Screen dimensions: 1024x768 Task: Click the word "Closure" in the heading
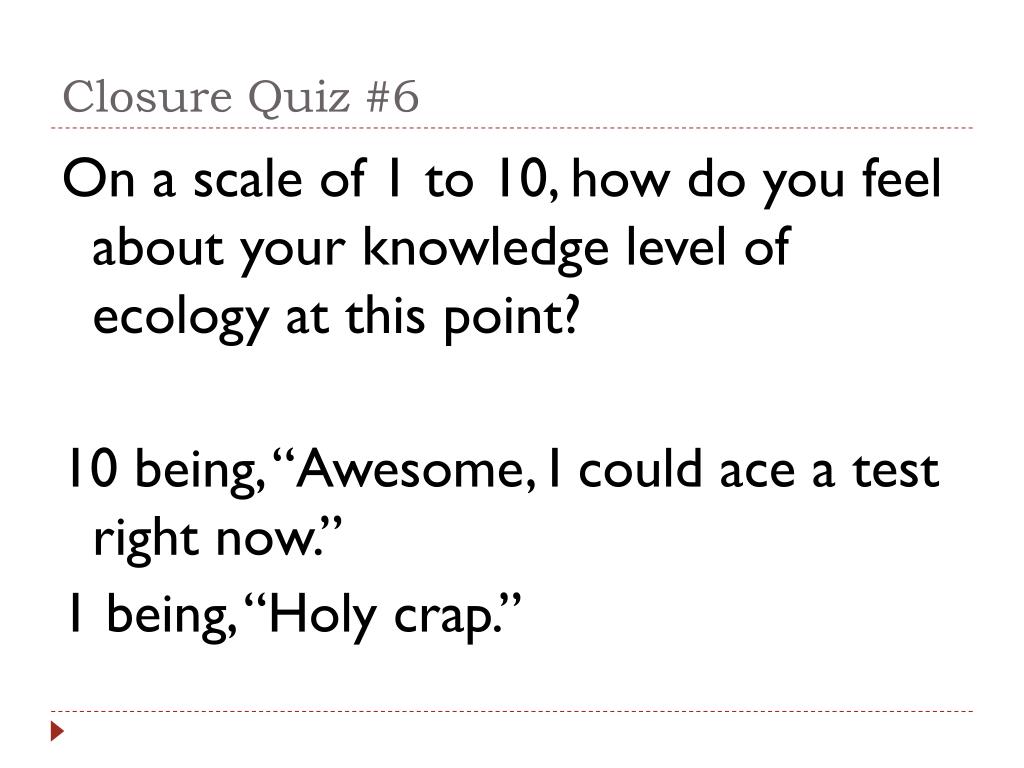coord(148,97)
